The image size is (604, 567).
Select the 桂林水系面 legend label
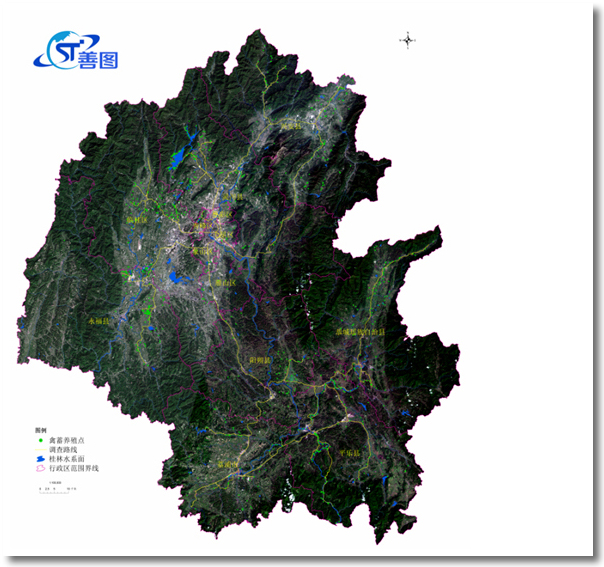click(67, 459)
